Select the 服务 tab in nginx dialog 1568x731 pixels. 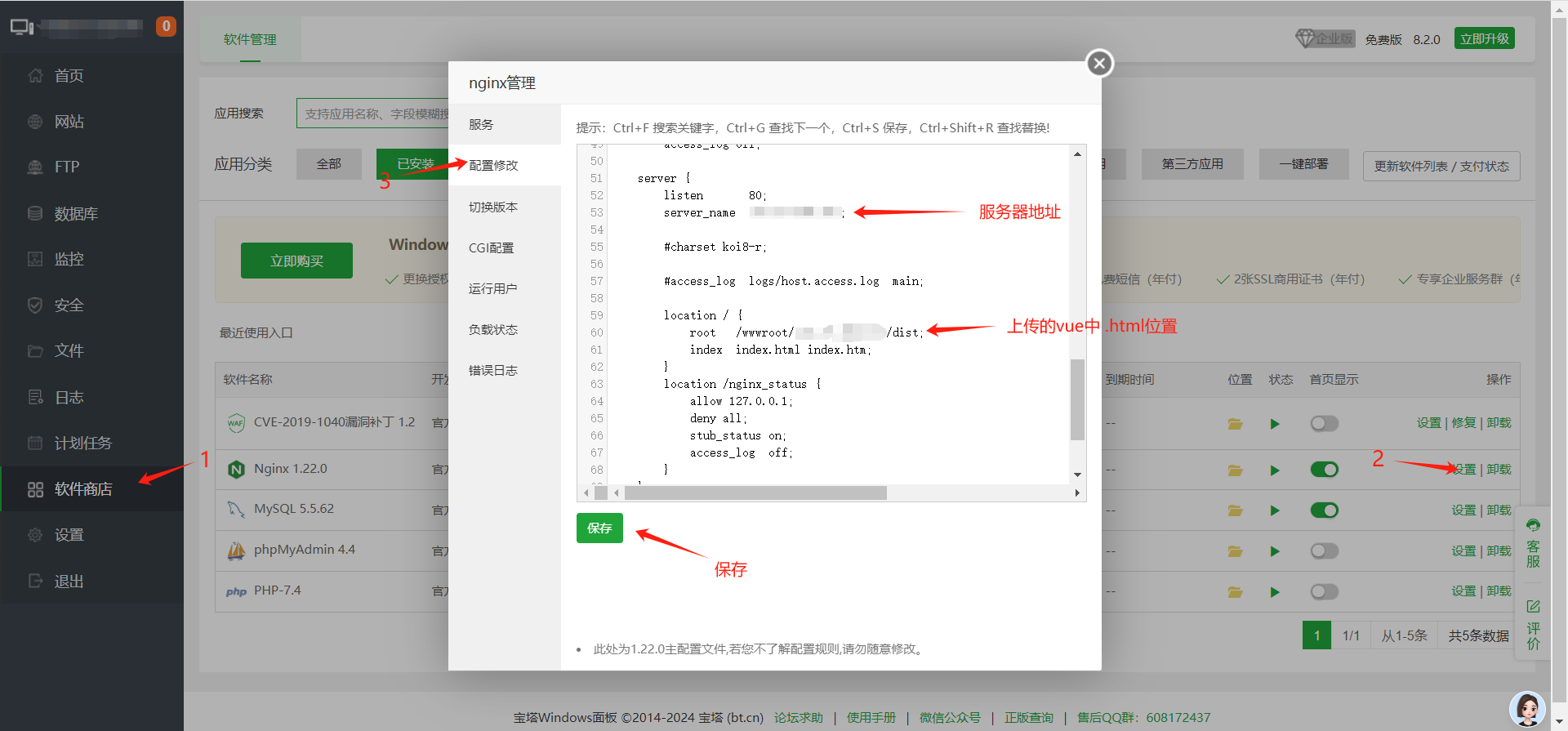pyautogui.click(x=505, y=124)
